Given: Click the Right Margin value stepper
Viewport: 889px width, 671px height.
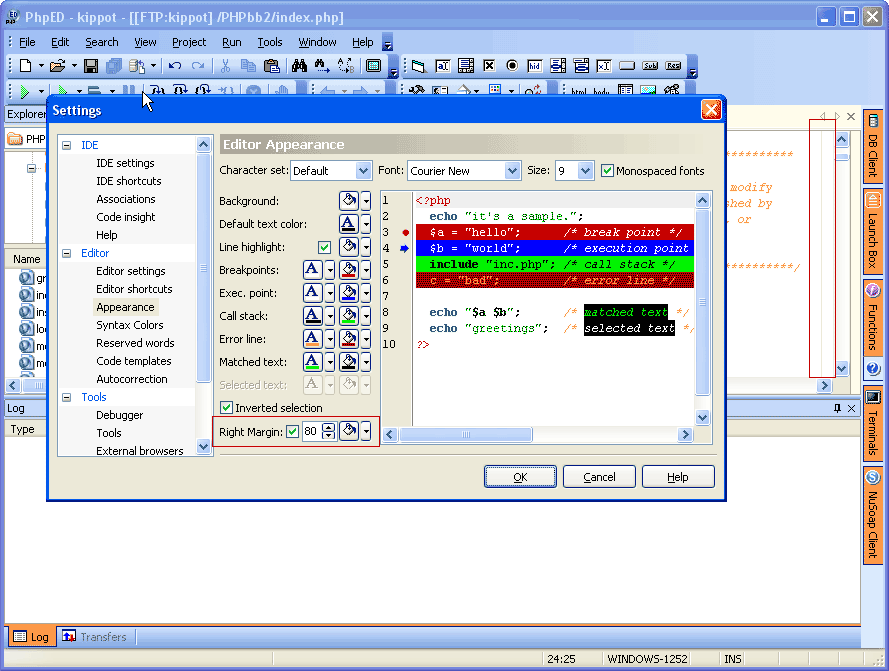Looking at the screenshot, I should pos(329,432).
